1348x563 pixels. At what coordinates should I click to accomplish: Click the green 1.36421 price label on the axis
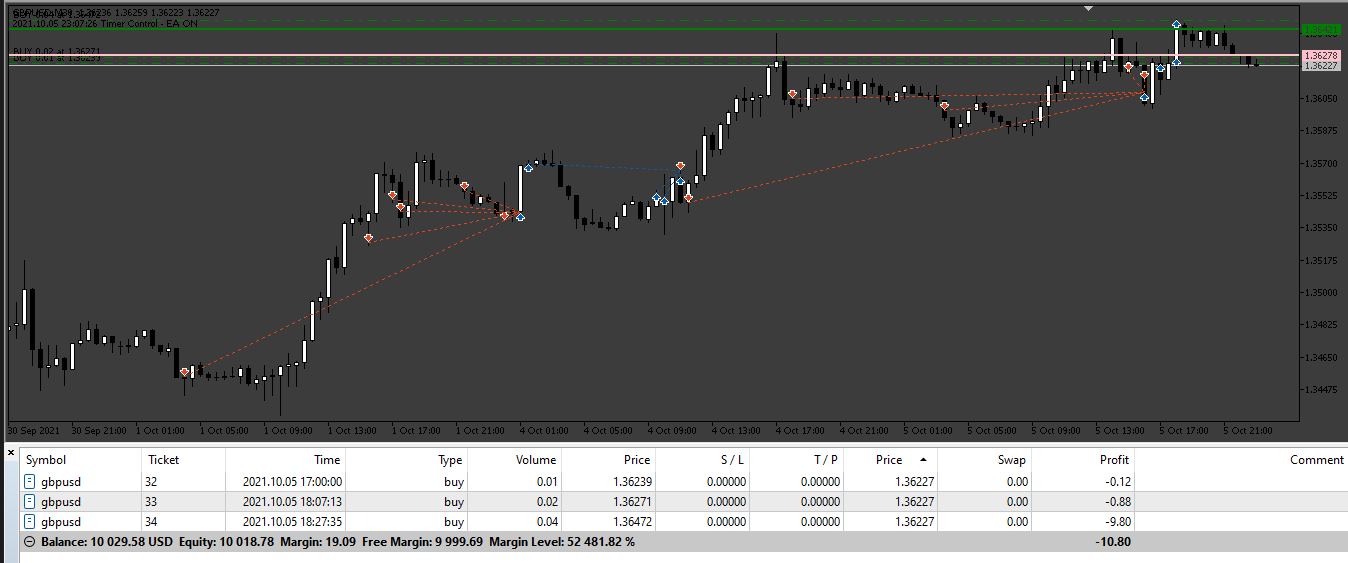(x=1321, y=30)
